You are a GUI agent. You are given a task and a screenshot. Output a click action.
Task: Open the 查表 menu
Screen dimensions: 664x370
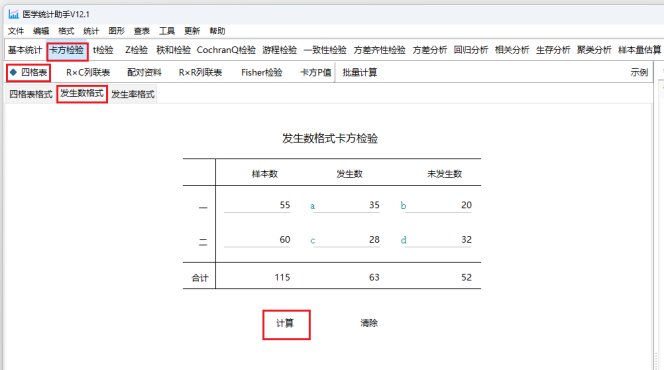(x=141, y=31)
